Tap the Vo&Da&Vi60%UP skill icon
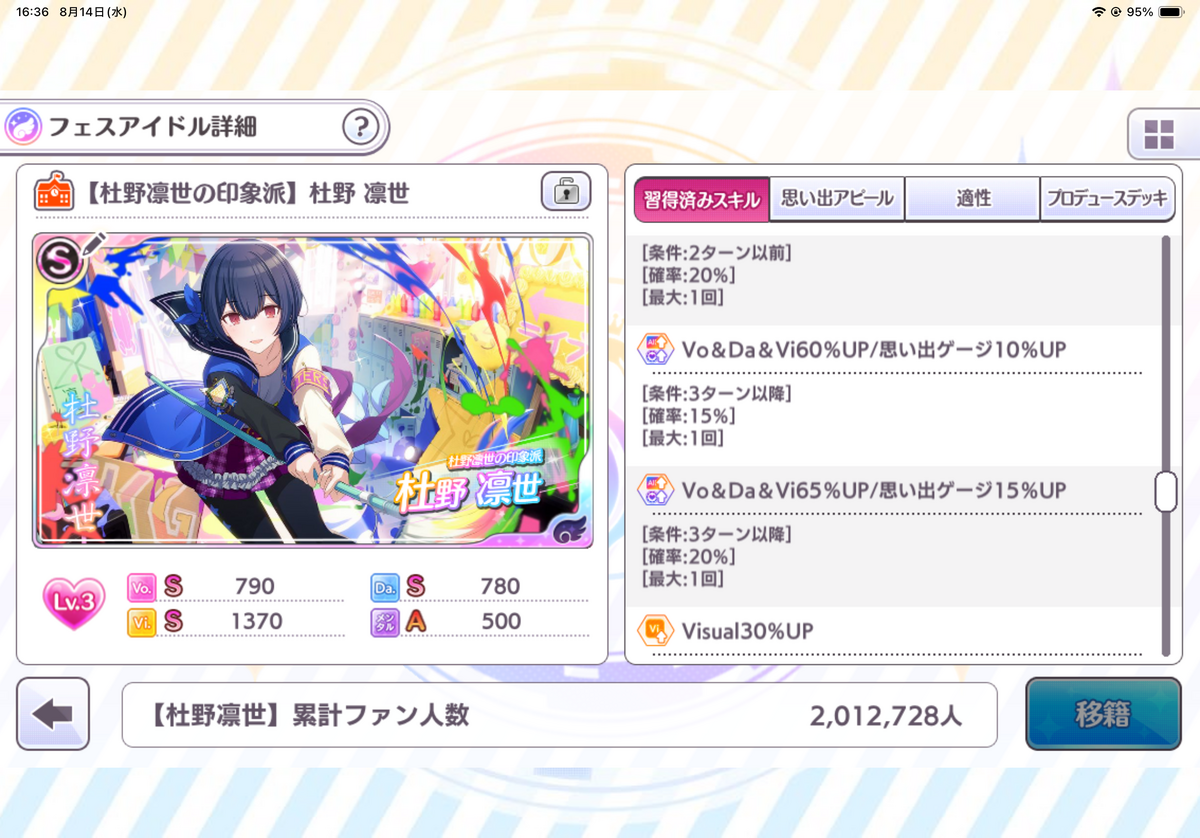Viewport: 1200px width, 838px height. (655, 349)
